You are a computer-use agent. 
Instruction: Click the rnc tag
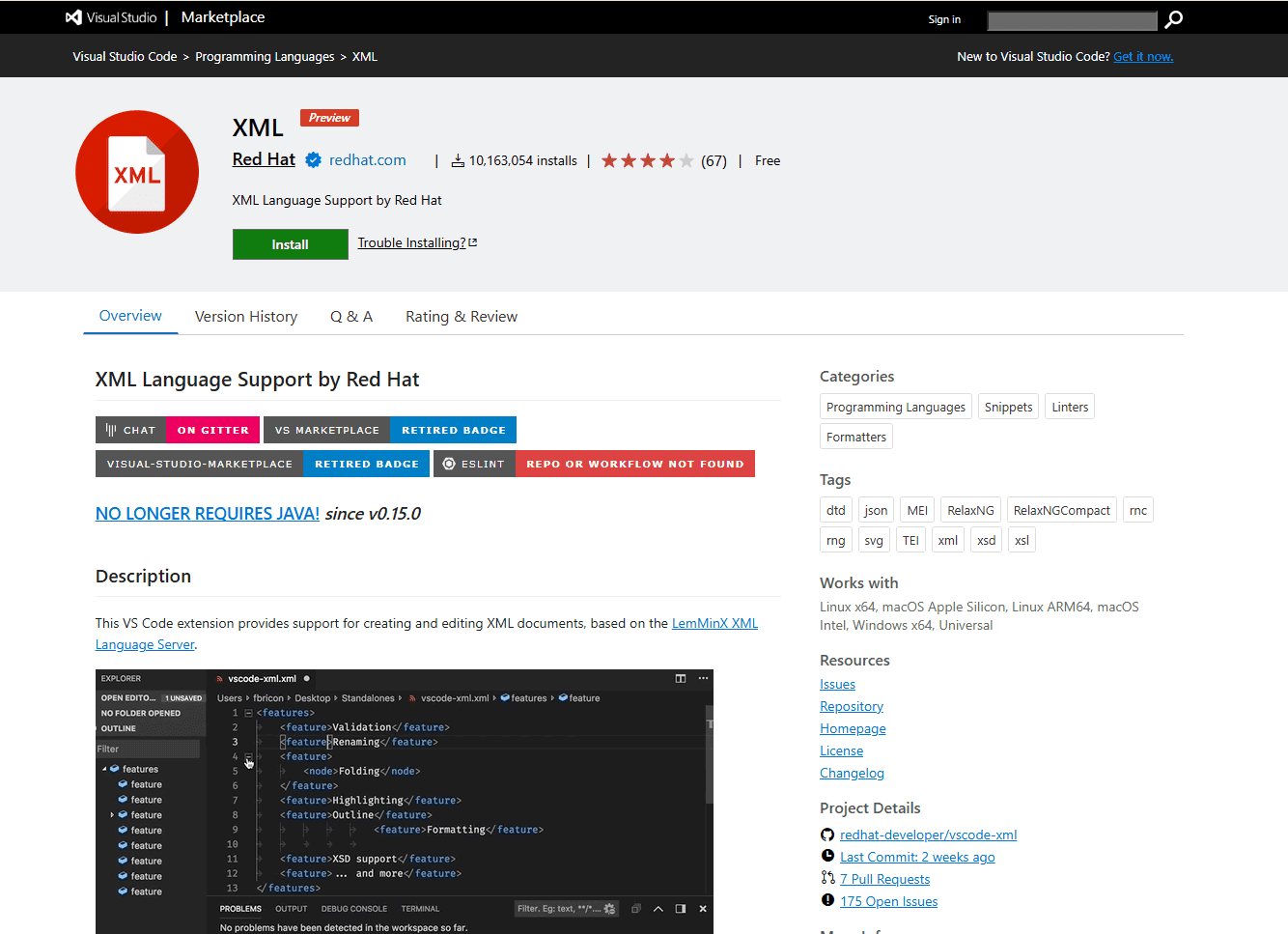coord(1138,510)
